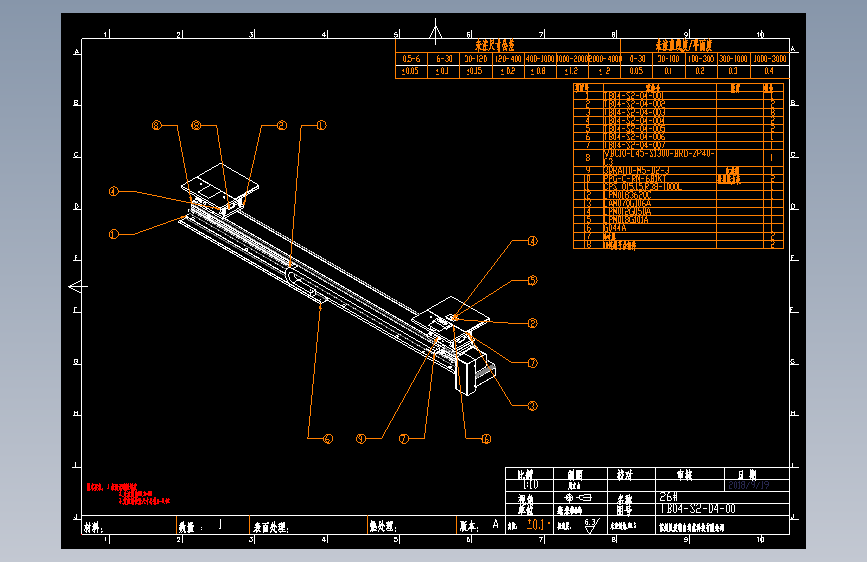Viewport: 867px width, 562px height.
Task: Select part number TB04-S2-04-006 in parts list
Action: 634,137
